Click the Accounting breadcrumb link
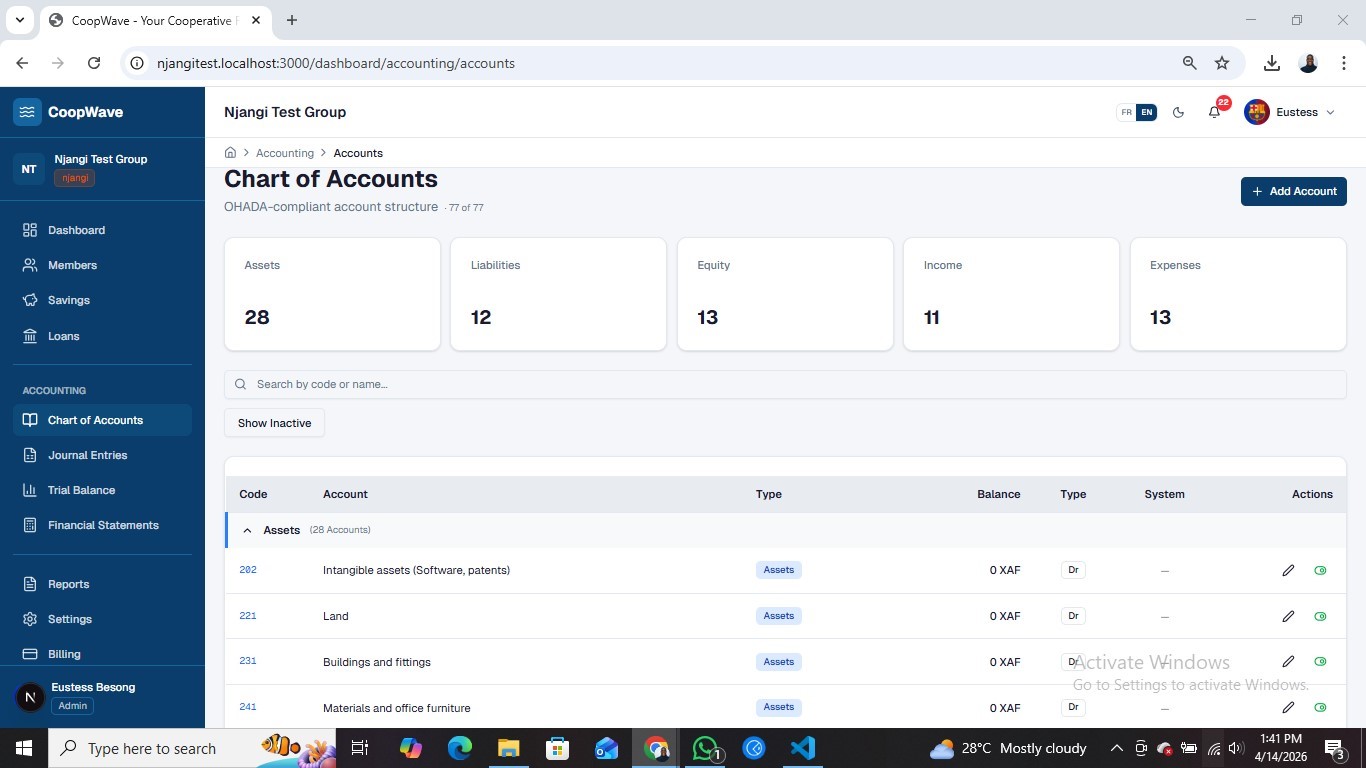1366x768 pixels. point(285,153)
